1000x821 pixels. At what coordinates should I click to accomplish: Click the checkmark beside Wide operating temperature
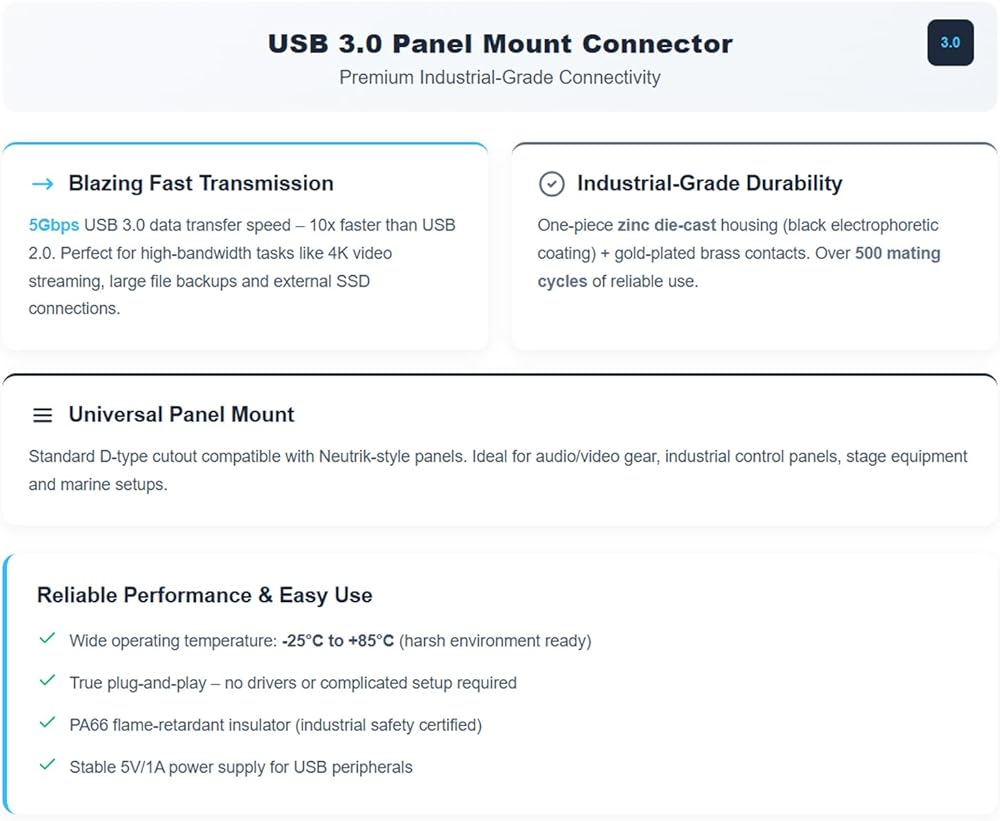[x=47, y=639]
